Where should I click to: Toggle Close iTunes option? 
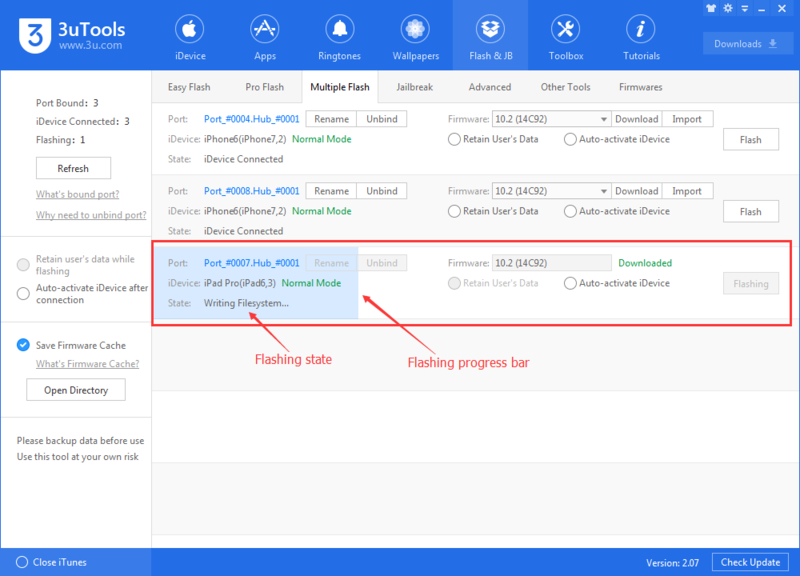tap(22, 562)
